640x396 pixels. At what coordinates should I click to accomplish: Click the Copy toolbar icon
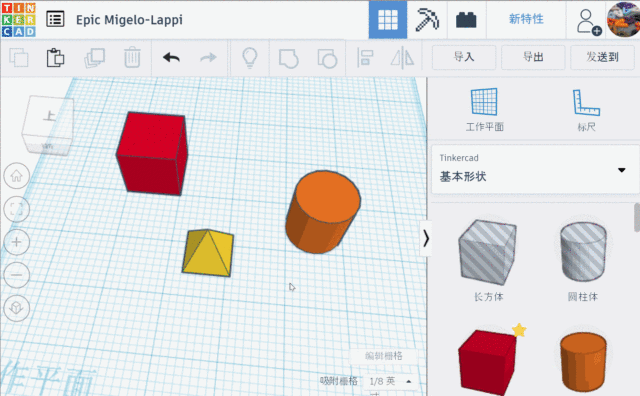(19, 58)
